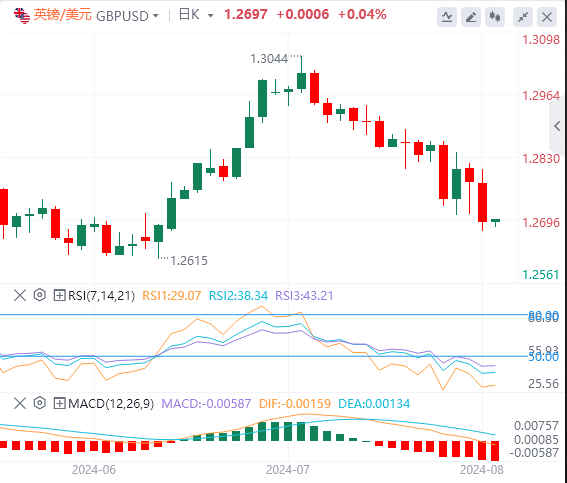Click the DIF:-0.00159 value
Screen dimensions: 567x483
(295, 403)
